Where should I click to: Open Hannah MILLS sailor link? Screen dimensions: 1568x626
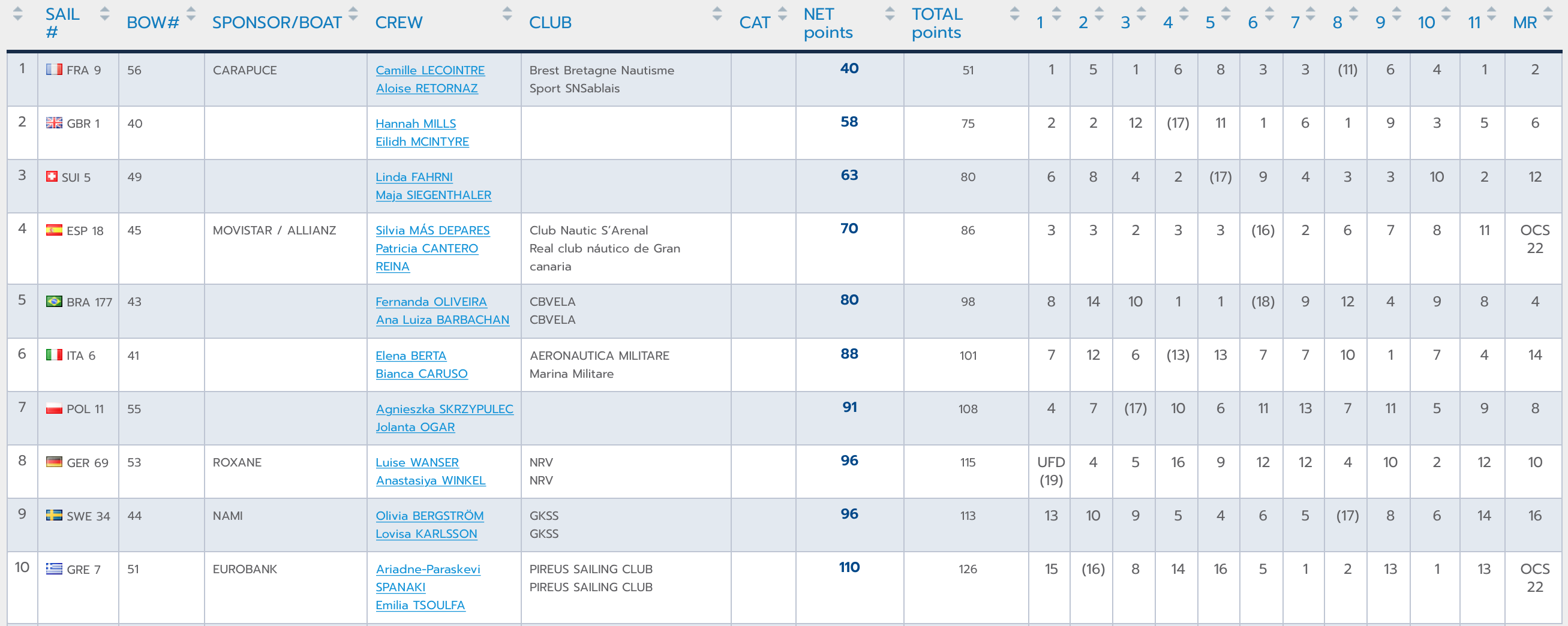[x=416, y=124]
